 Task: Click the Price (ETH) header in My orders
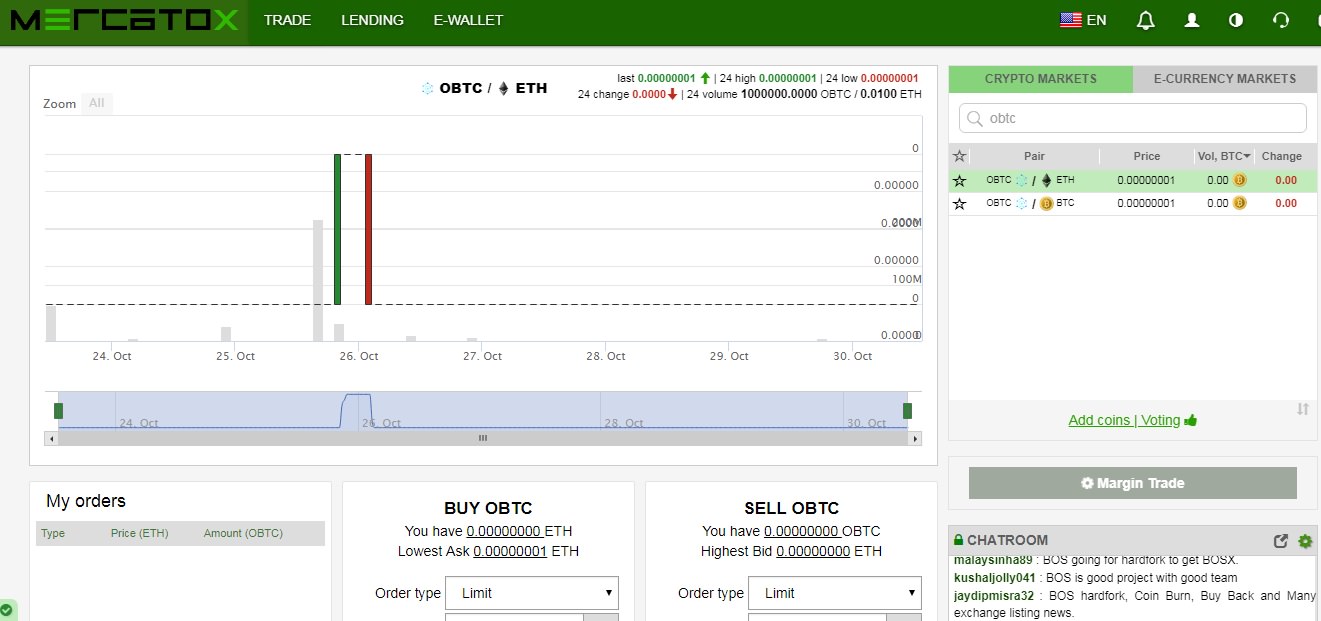[x=139, y=533]
